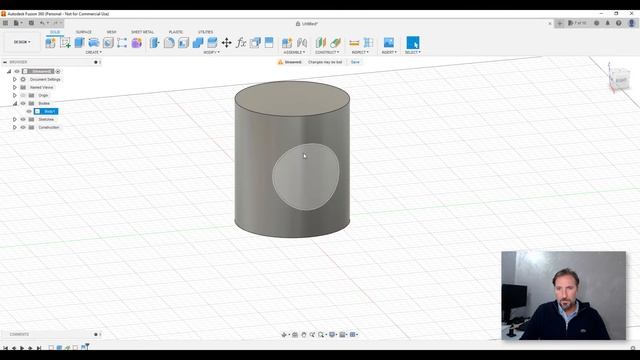Select the Axis Through Cylinder tool
Screen dimensions: 640x360
pyautogui.click(x=336, y=43)
